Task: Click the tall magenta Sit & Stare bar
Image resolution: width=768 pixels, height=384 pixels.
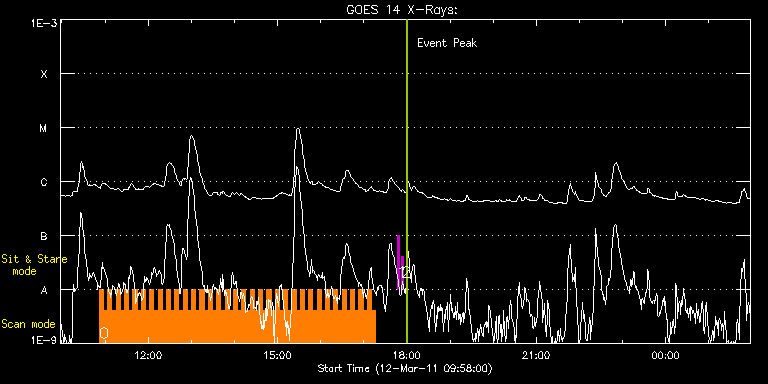Action: click(398, 263)
